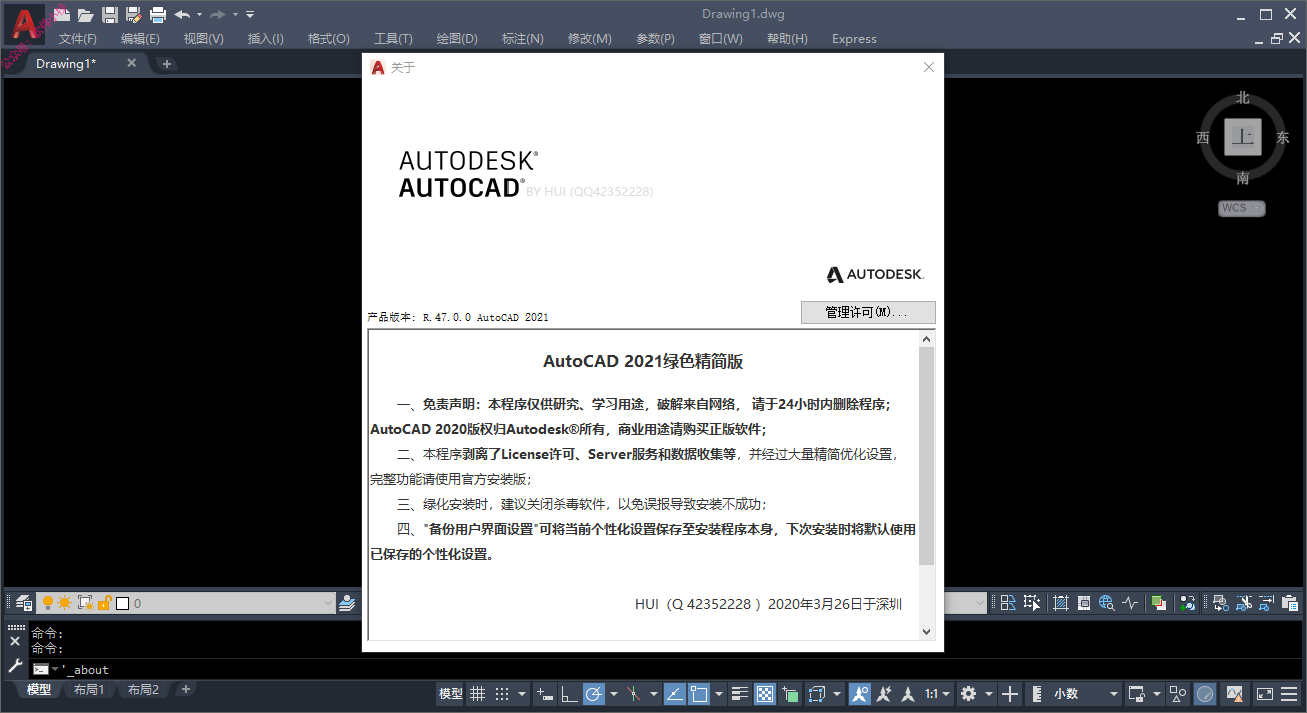Click the ViewCube 西 direction label
1307x713 pixels.
1203,138
